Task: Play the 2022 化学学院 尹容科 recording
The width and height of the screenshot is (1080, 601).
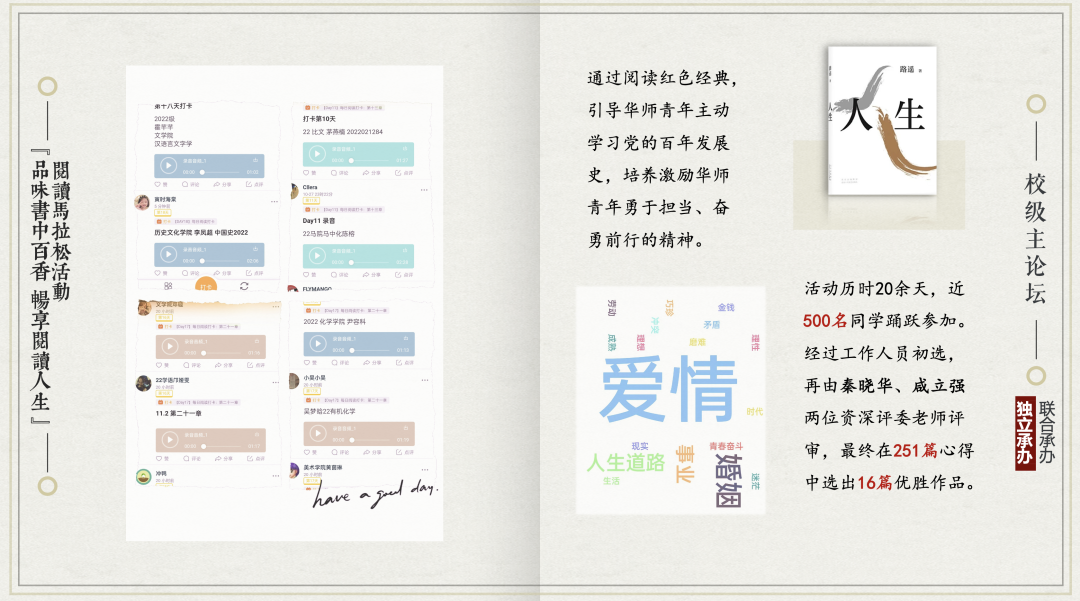Action: pos(318,344)
